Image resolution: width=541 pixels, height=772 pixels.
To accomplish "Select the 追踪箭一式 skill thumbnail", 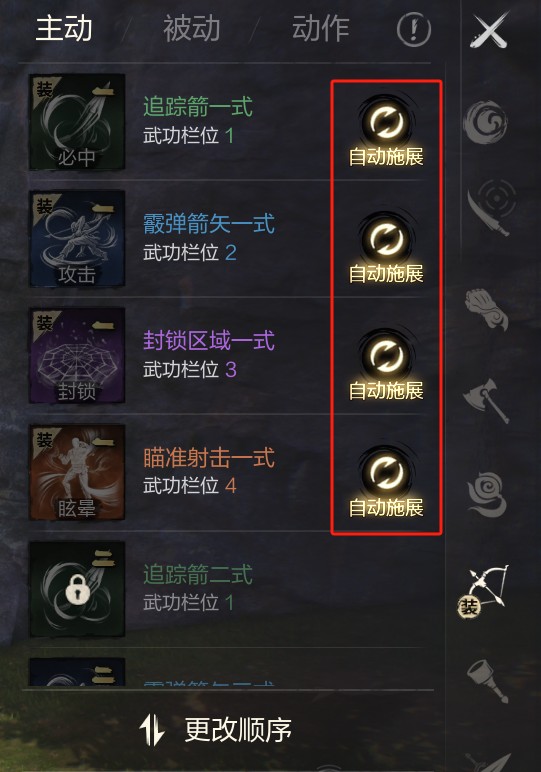I will (x=77, y=122).
